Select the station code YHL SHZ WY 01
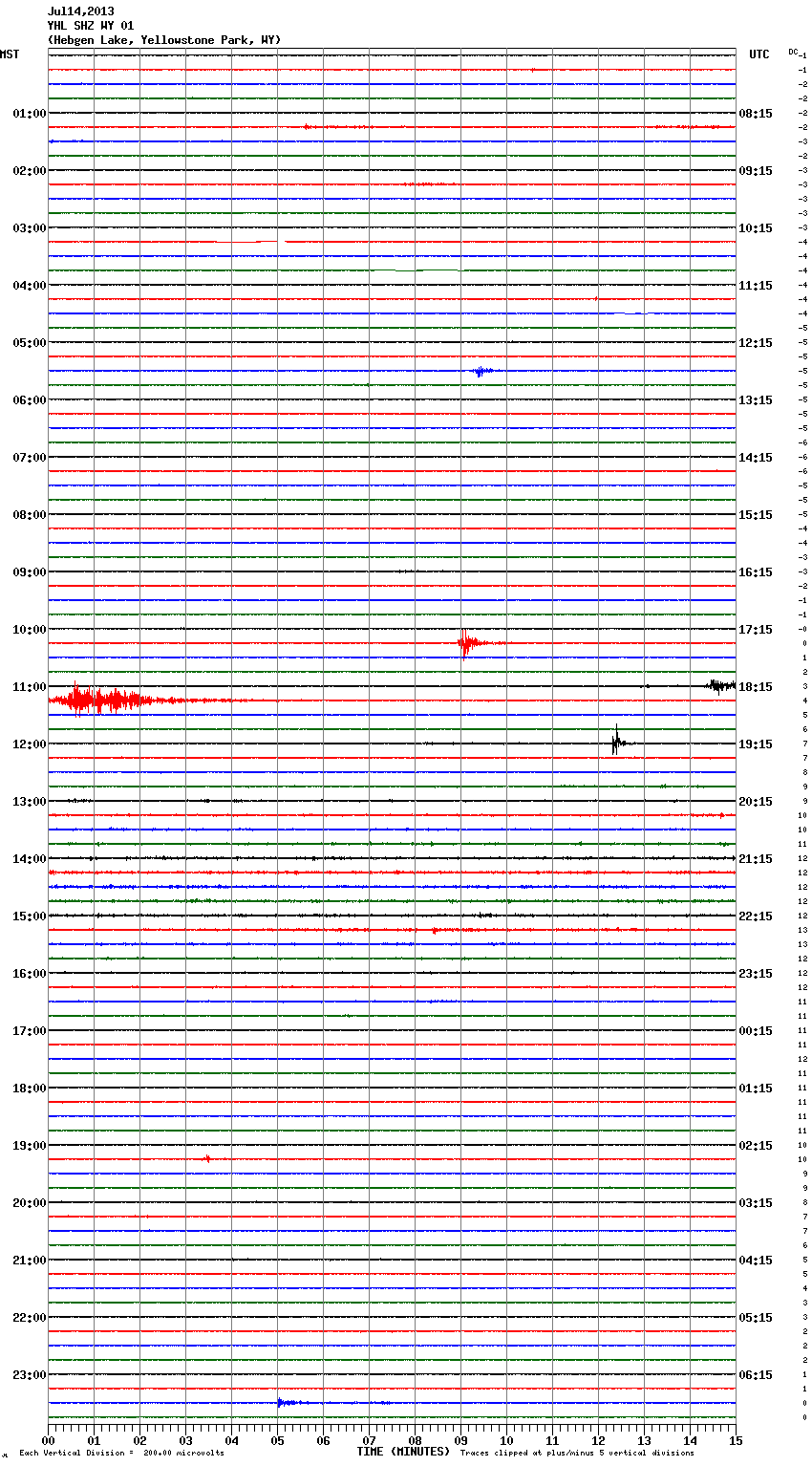 (91, 26)
